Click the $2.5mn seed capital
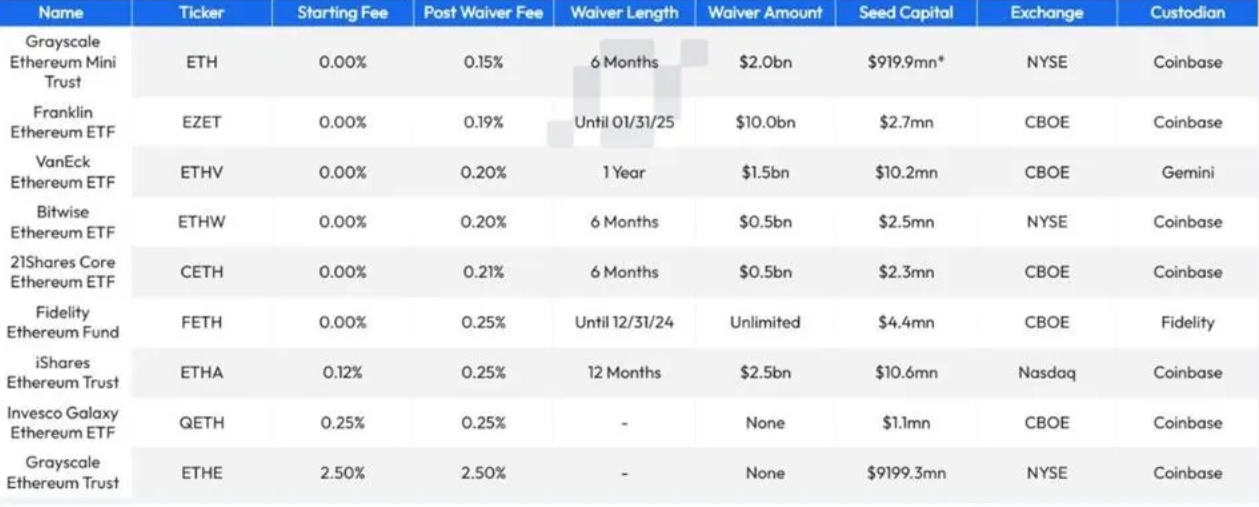Viewport: 1259px width, 507px height. 905,222
